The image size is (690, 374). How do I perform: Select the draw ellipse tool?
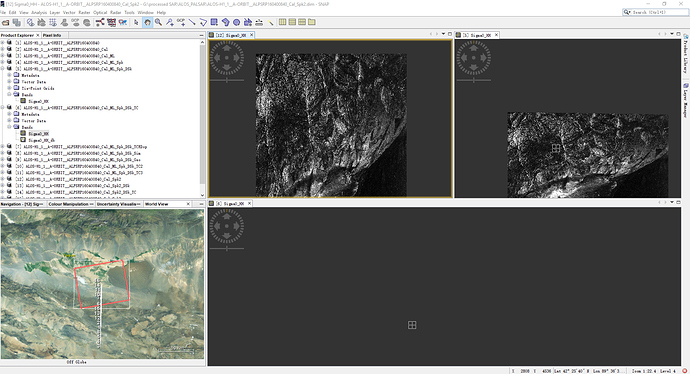click(236, 22)
